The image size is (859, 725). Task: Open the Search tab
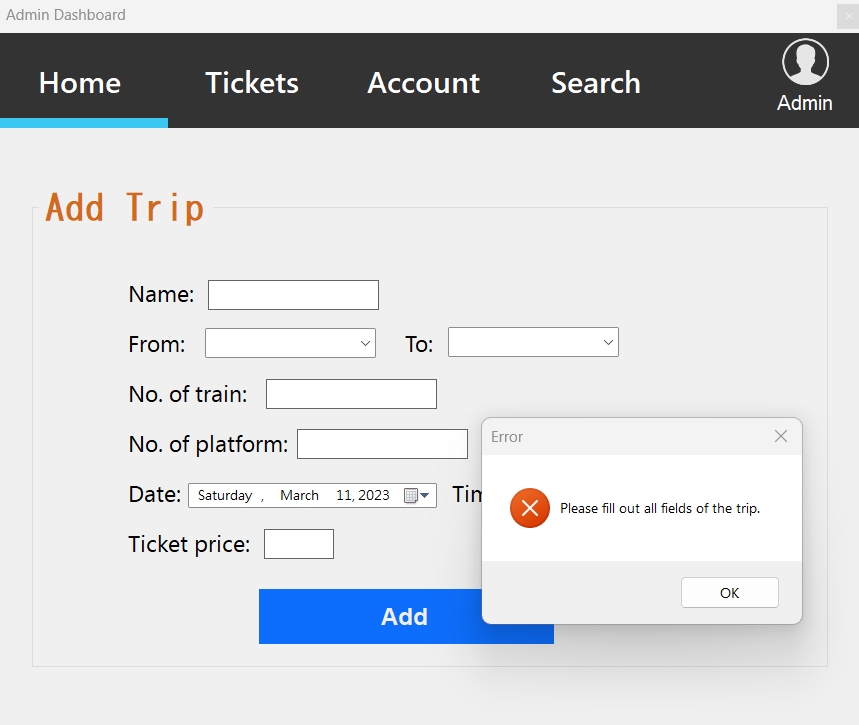(x=596, y=83)
